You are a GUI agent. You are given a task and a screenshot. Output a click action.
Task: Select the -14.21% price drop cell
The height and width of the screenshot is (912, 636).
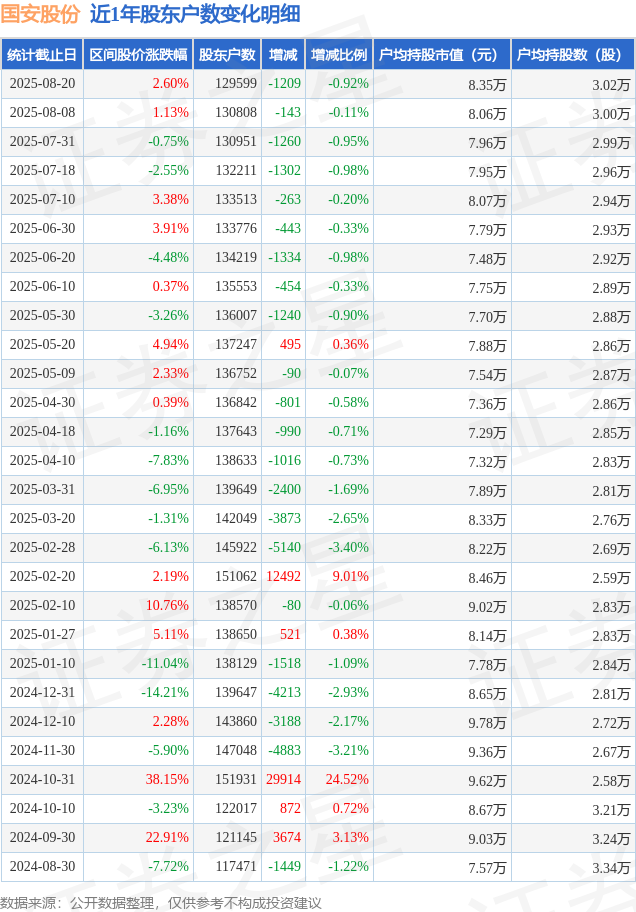pos(165,693)
